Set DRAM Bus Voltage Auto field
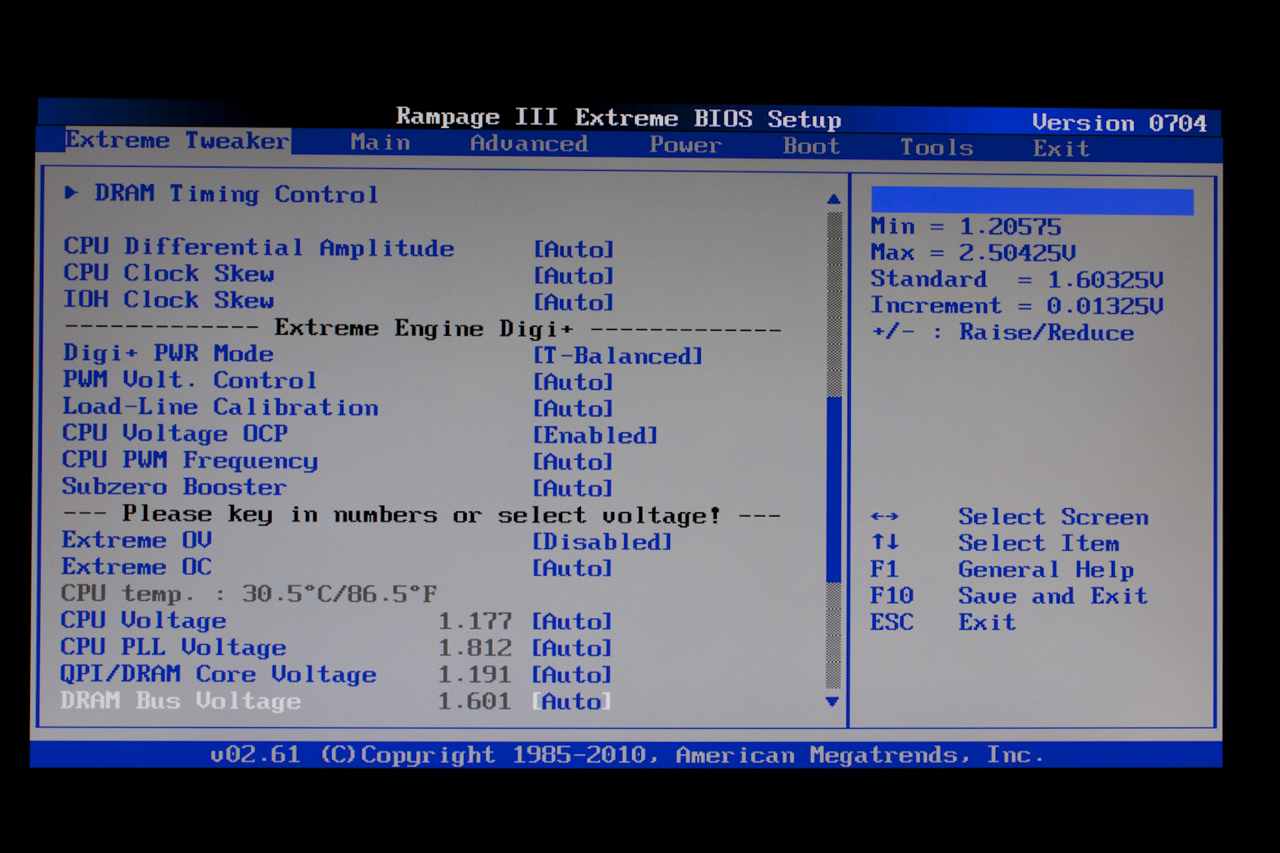This screenshot has height=853, width=1280. (x=572, y=701)
